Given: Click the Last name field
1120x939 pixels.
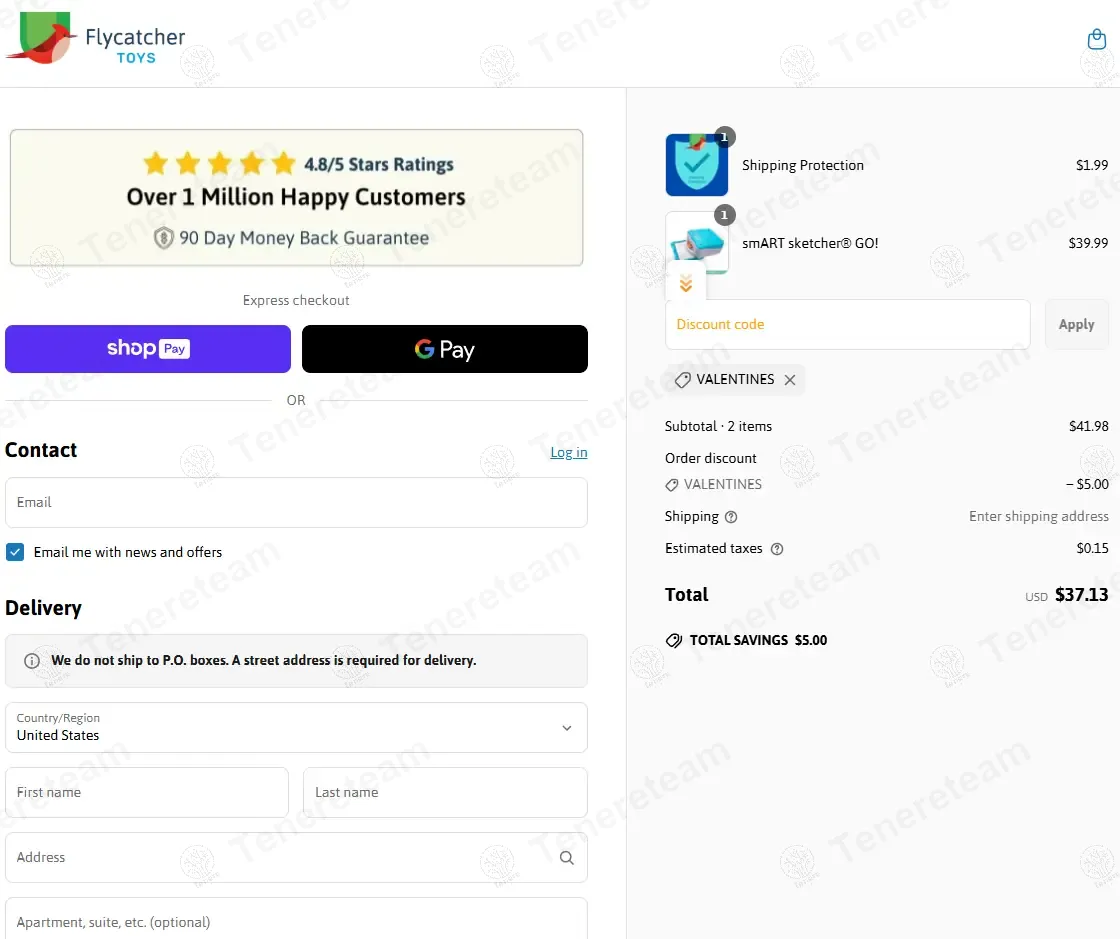Looking at the screenshot, I should pyautogui.click(x=446, y=793).
